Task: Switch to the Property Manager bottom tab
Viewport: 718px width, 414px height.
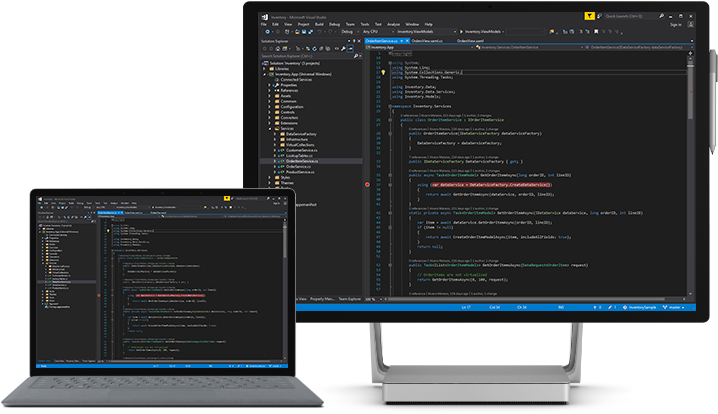Action: tap(322, 299)
